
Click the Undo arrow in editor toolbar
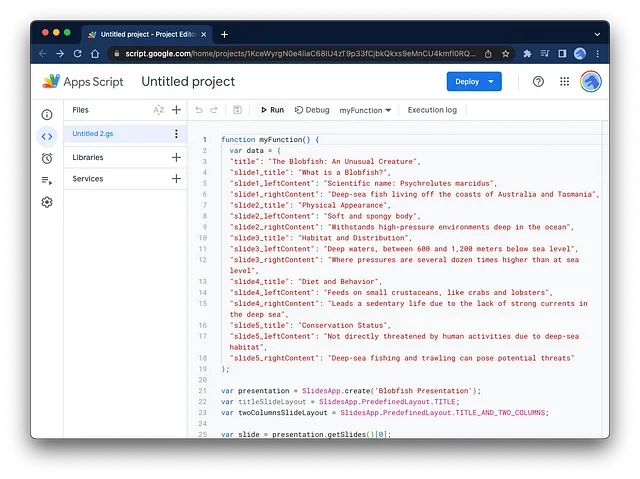point(199,110)
